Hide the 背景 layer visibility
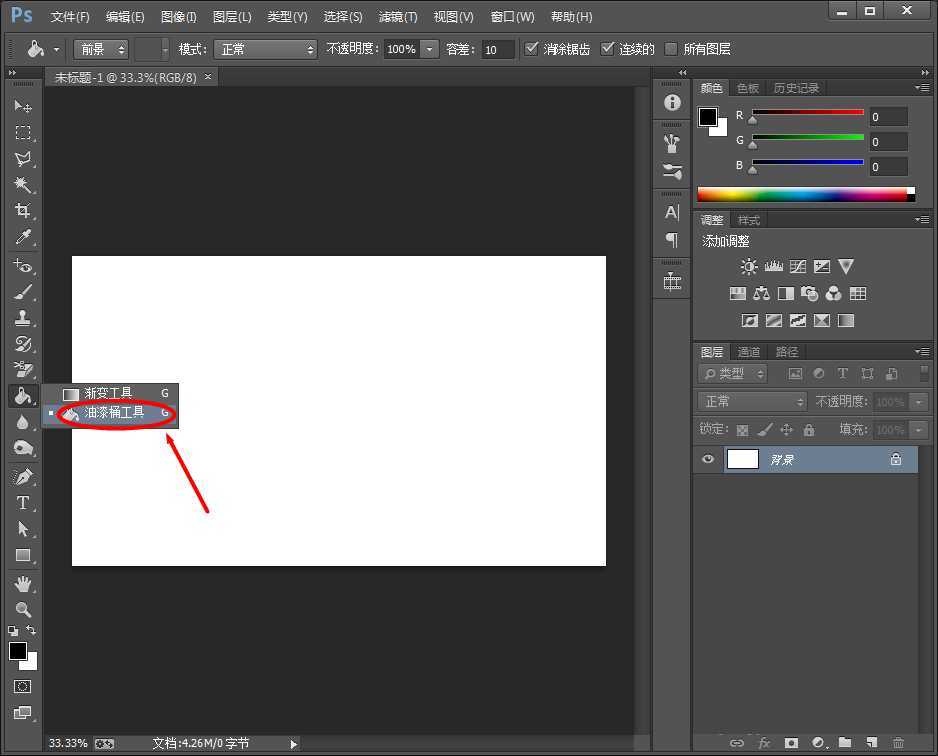 click(x=707, y=459)
